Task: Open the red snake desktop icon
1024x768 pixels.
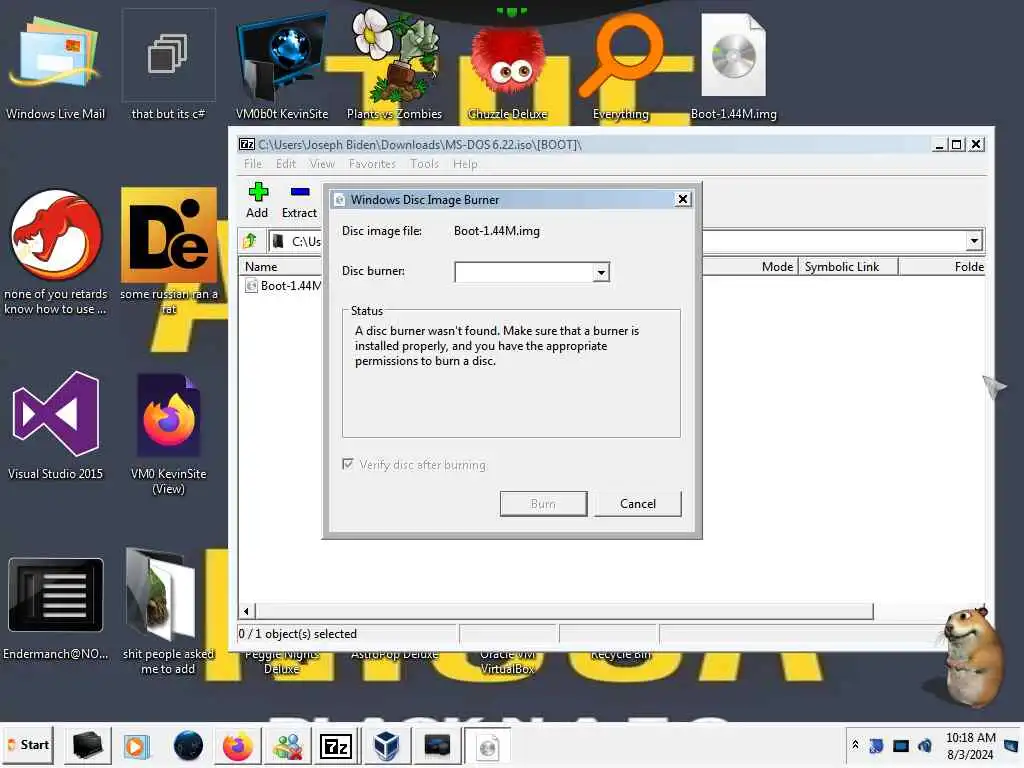Action: coord(56,251)
